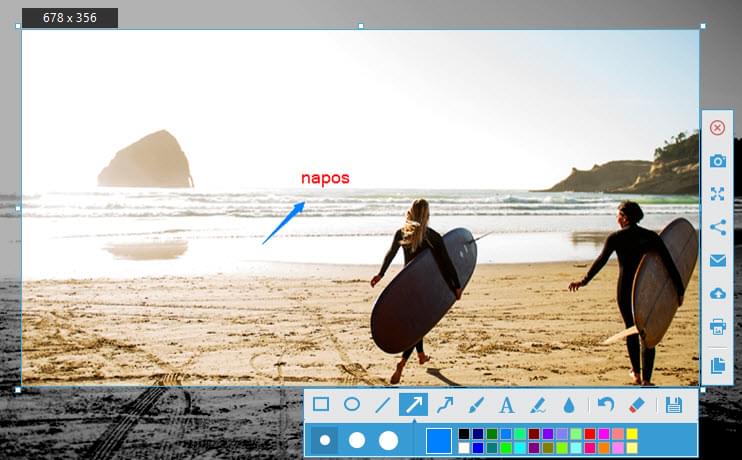Viewport: 742px width, 460px height.
Task: Select the Text tool
Action: click(507, 405)
